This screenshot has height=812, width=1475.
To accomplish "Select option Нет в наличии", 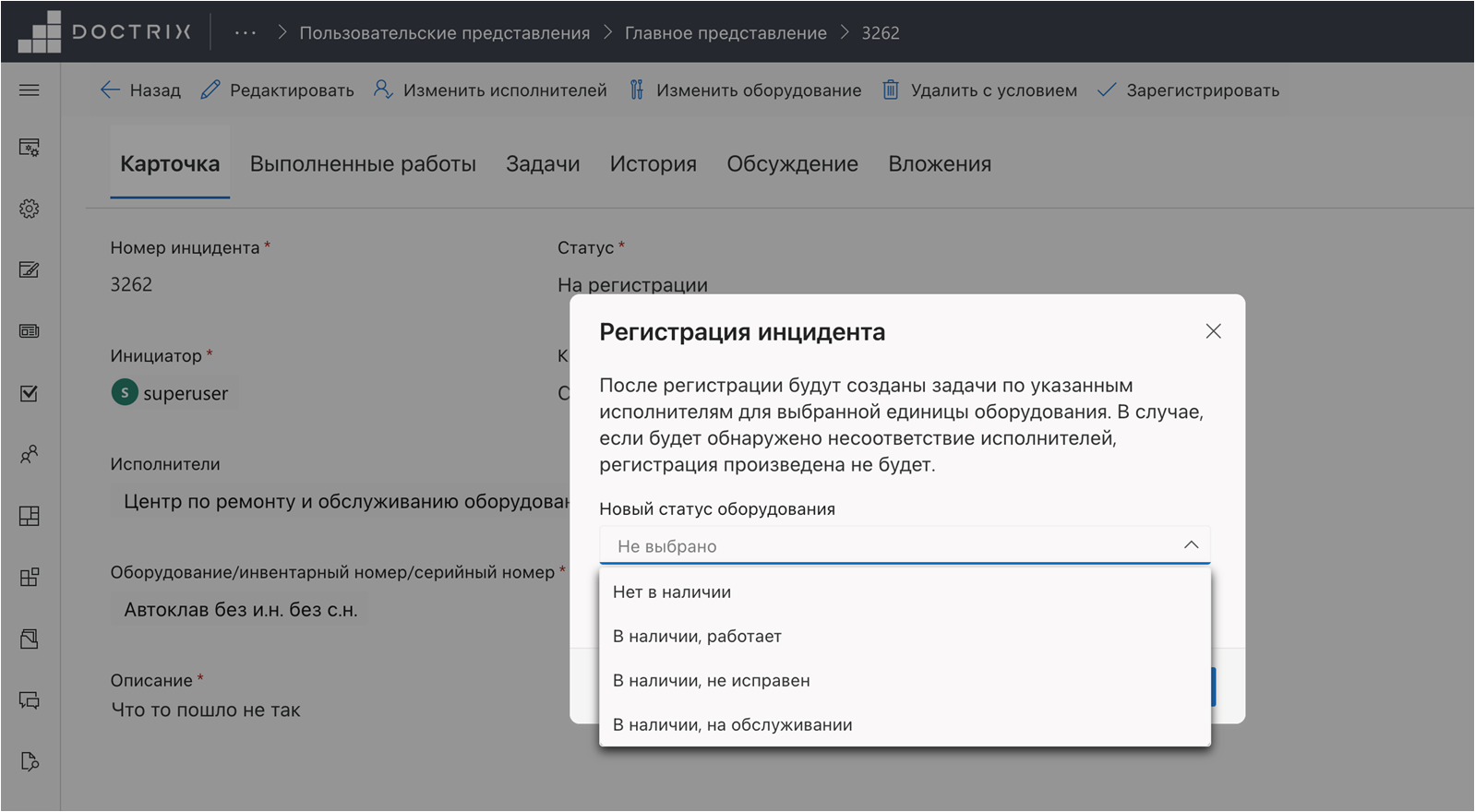I will 672,592.
